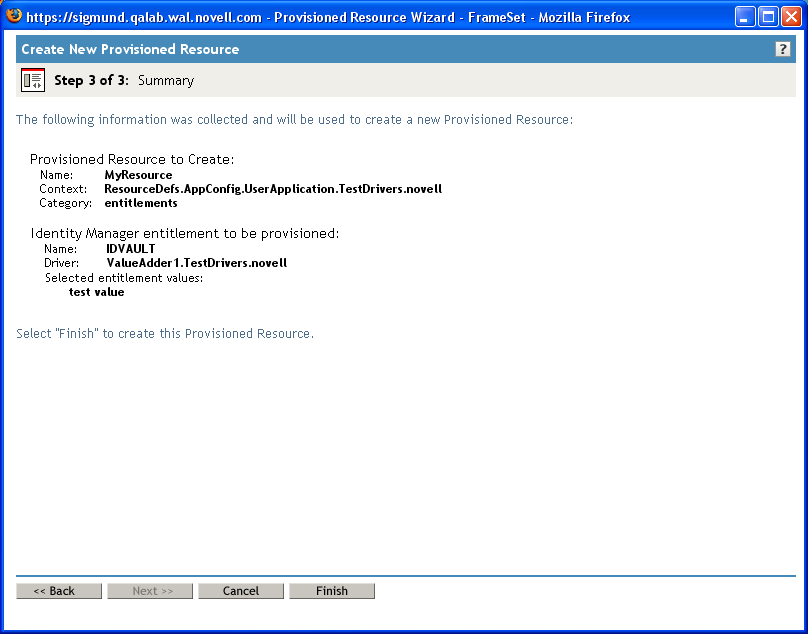Click Finish to create the resource
This screenshot has height=634, width=808.
pyautogui.click(x=332, y=591)
